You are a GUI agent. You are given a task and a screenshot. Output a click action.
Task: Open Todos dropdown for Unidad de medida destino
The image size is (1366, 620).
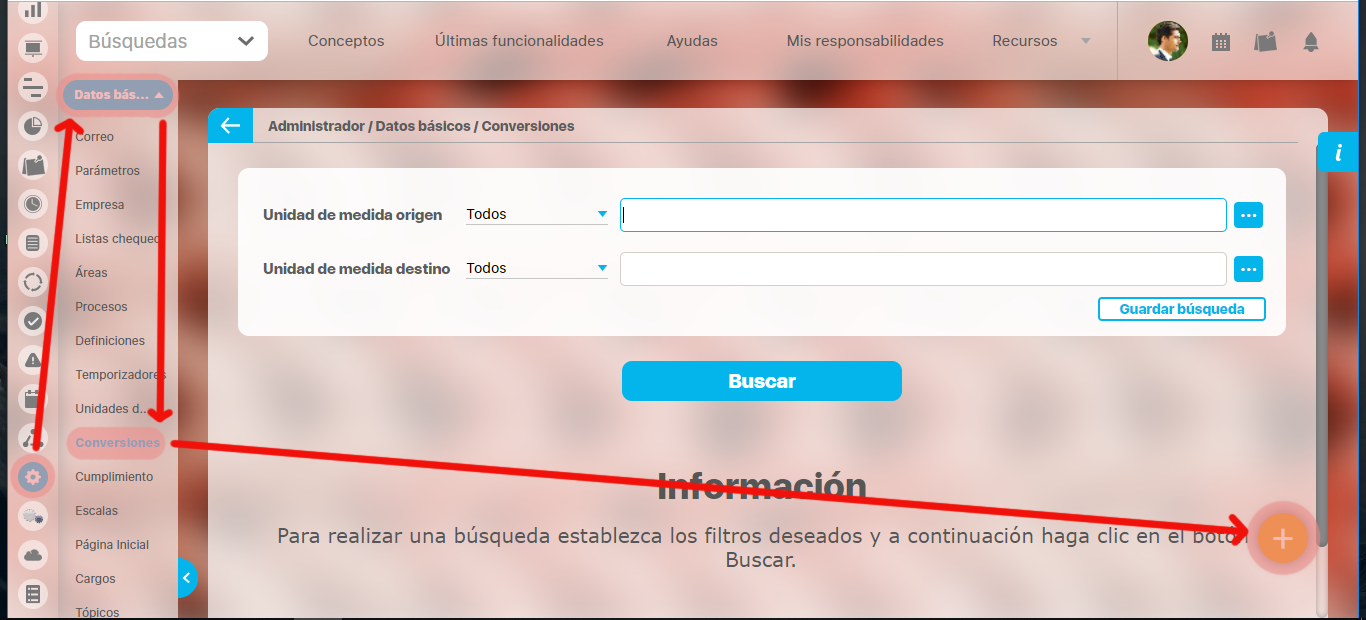536,268
